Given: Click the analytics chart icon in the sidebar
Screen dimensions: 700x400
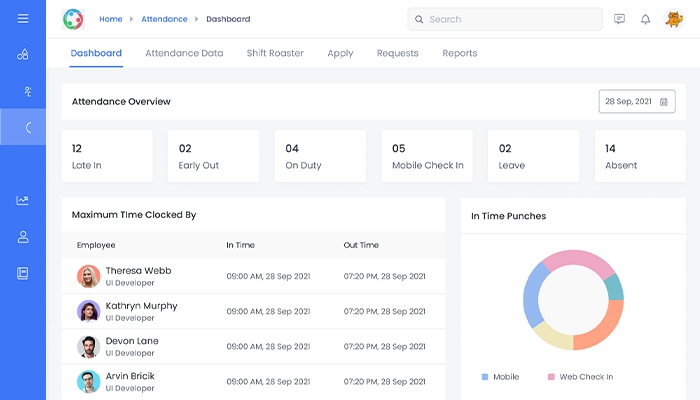Looking at the screenshot, I should pos(23,200).
